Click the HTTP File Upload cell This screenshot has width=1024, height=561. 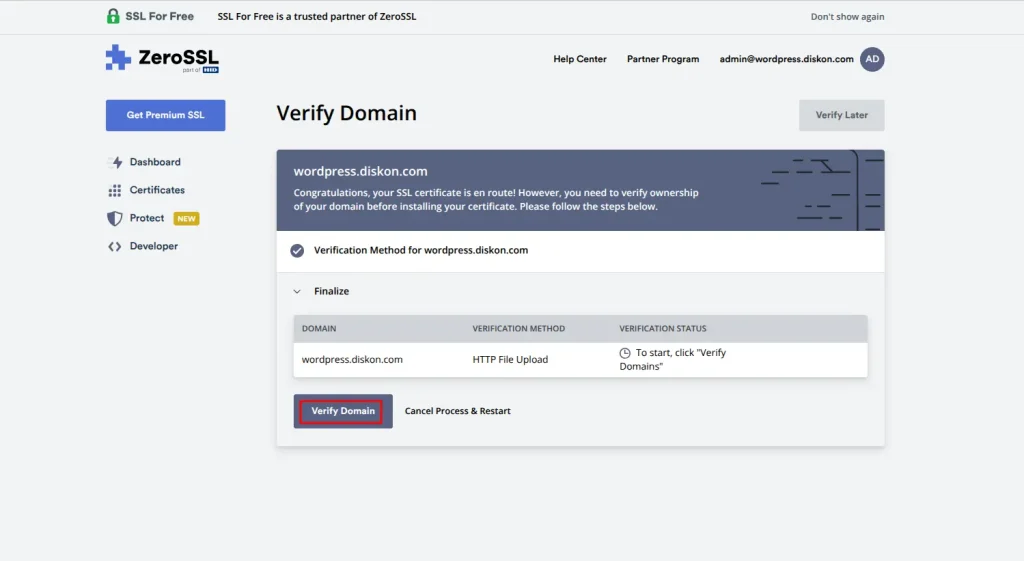pos(510,359)
